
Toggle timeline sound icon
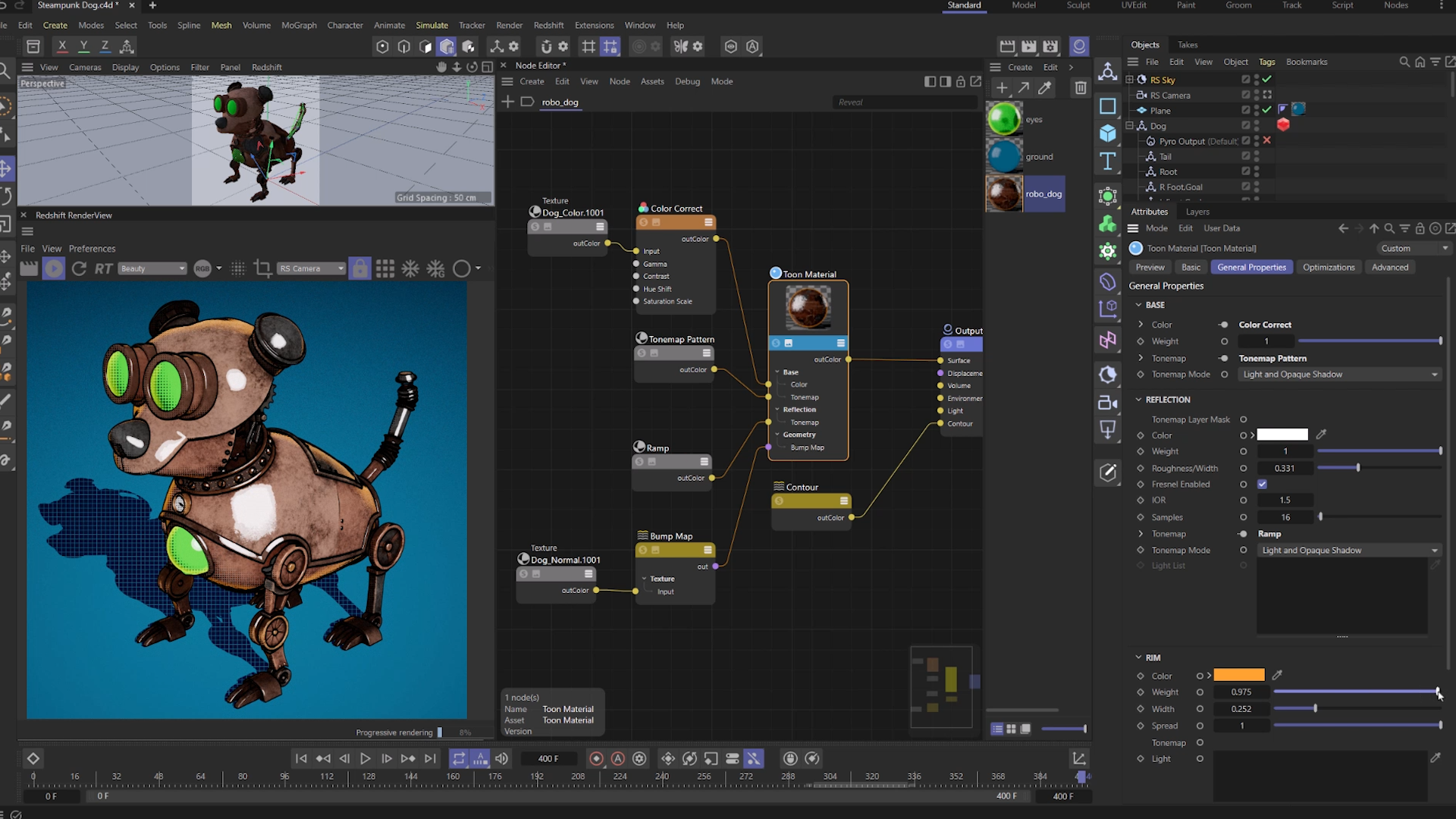(x=501, y=758)
